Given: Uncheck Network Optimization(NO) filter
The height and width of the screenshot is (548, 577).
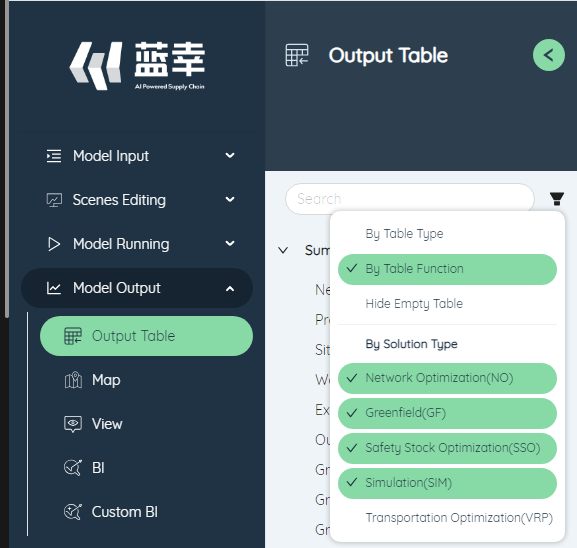Looking at the screenshot, I should 447,378.
